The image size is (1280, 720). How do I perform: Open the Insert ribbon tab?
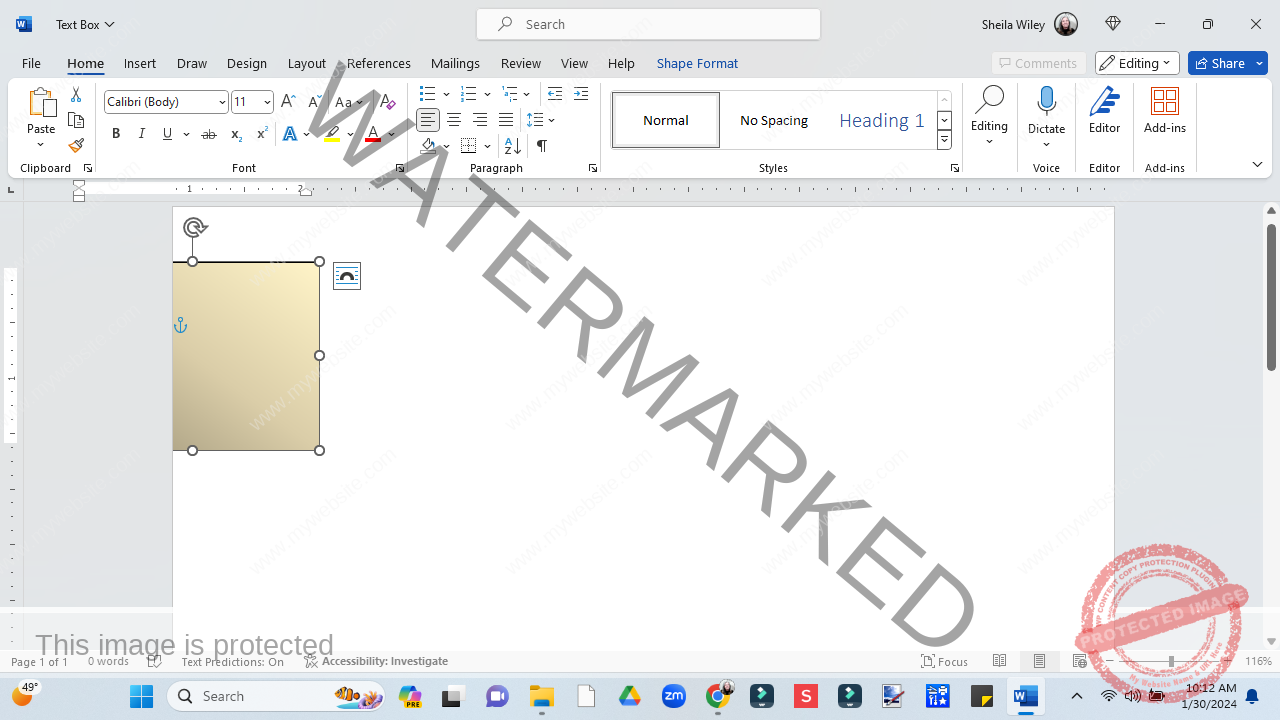coord(140,63)
